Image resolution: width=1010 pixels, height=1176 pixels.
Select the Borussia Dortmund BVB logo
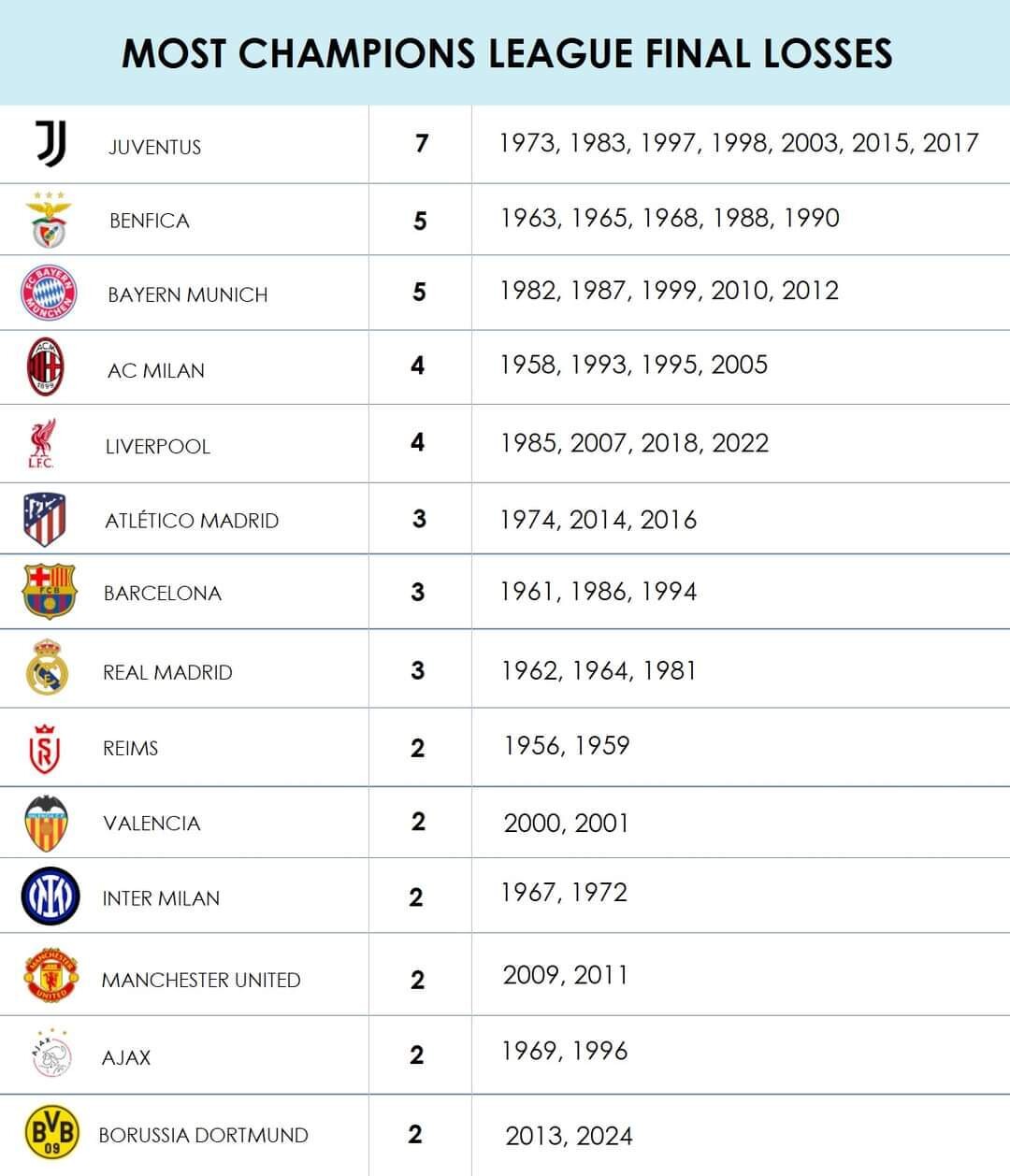pyautogui.click(x=51, y=1133)
